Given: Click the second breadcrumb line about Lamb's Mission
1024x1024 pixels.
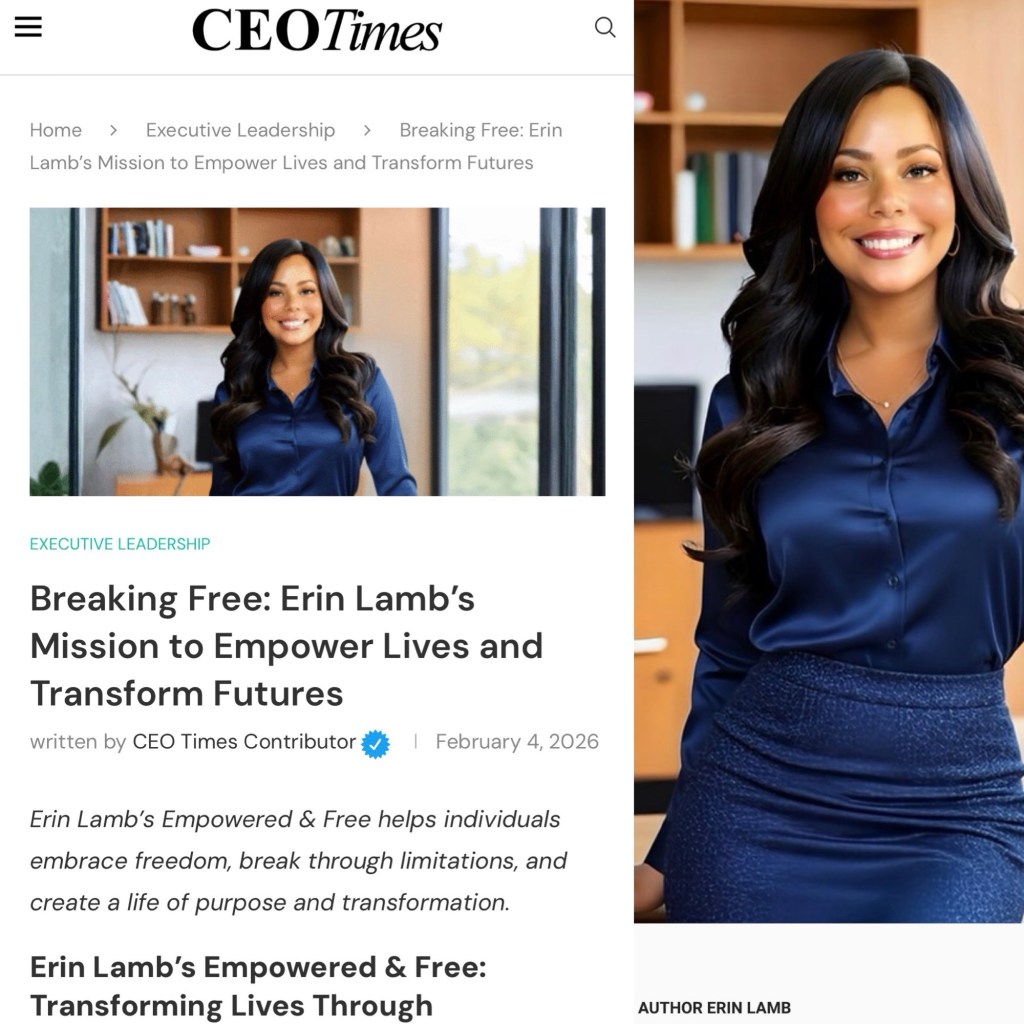Looking at the screenshot, I should pos(281,163).
